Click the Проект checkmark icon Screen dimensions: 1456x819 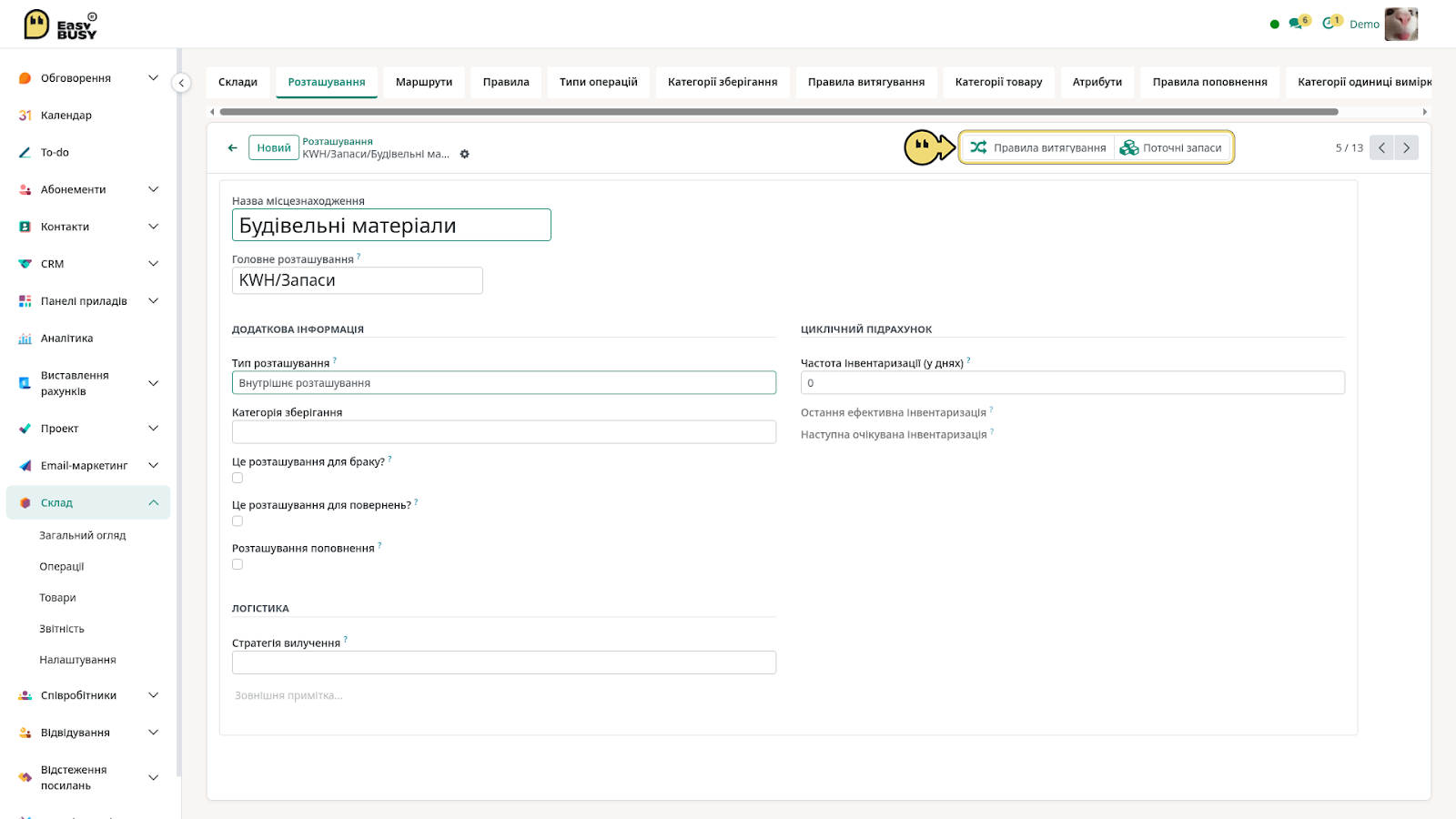point(25,429)
